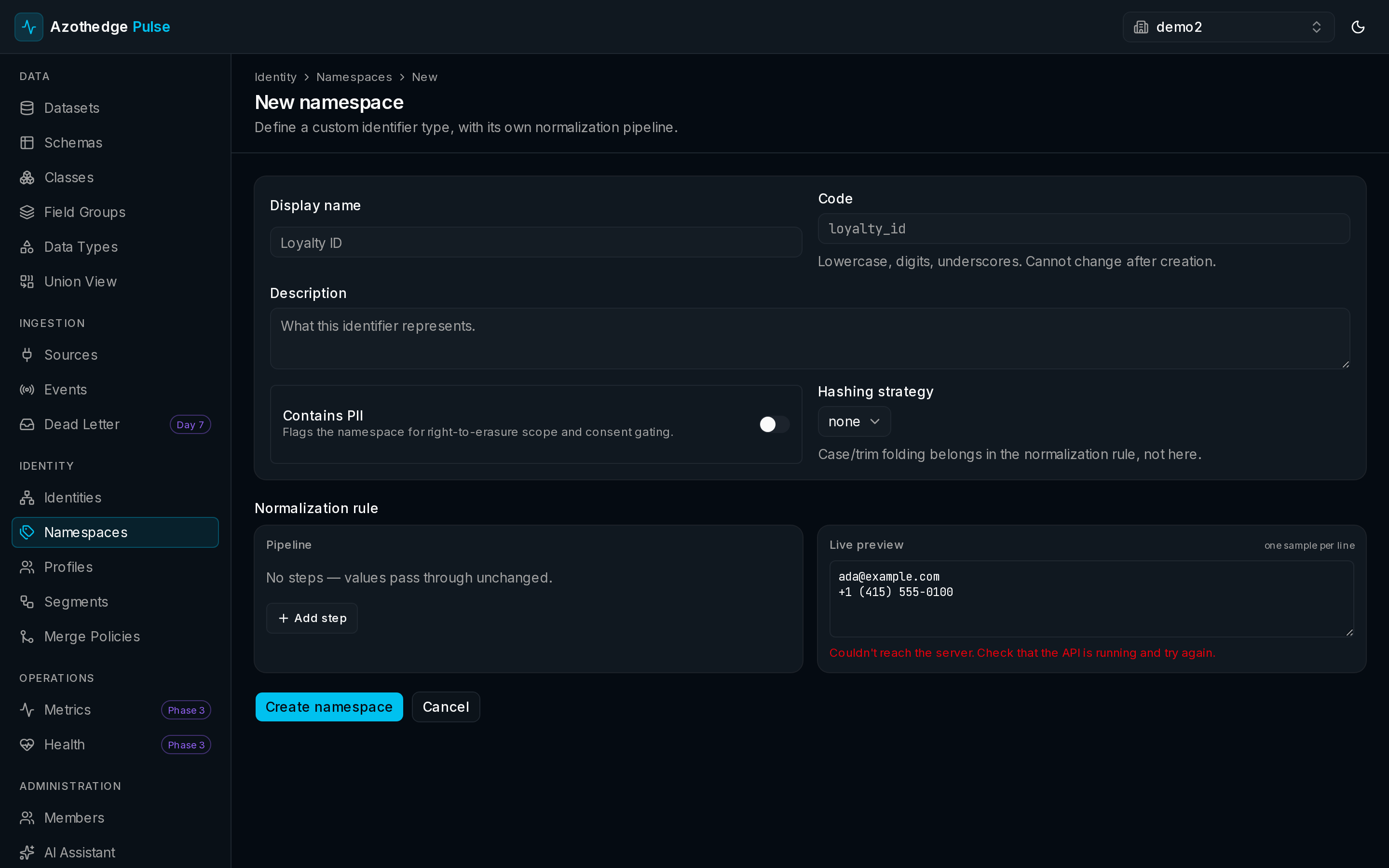Click the Azothedge Pulse logo icon
Screen dimensions: 1389x868
click(x=29, y=27)
